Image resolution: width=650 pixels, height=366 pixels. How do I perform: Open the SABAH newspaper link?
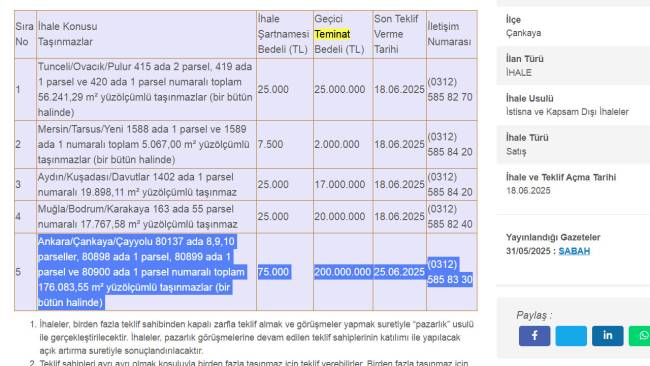point(574,251)
